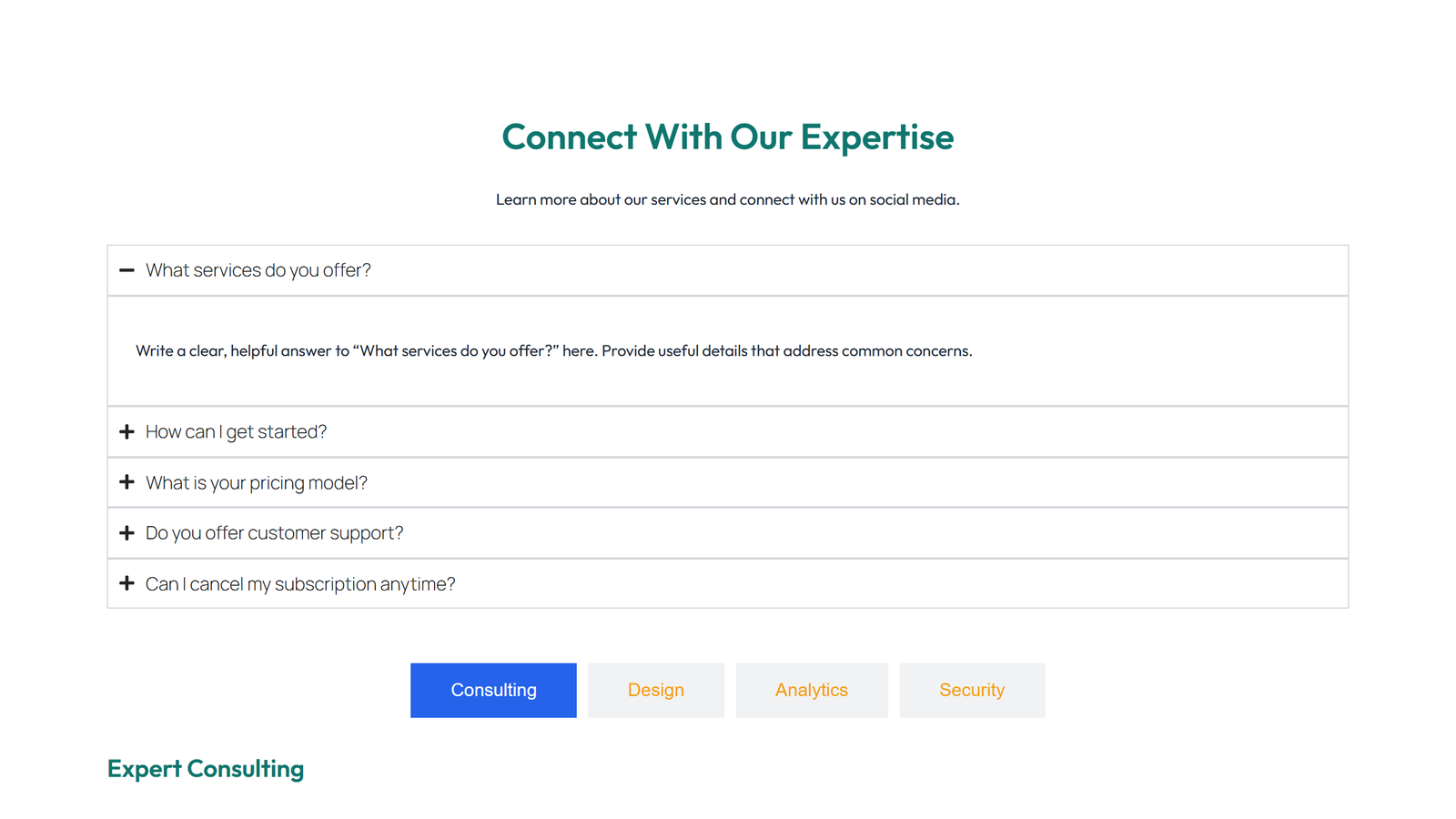This screenshot has width=1456, height=819.
Task: Click the plus icon beside 'How can I get started?'
Action: [x=126, y=431]
